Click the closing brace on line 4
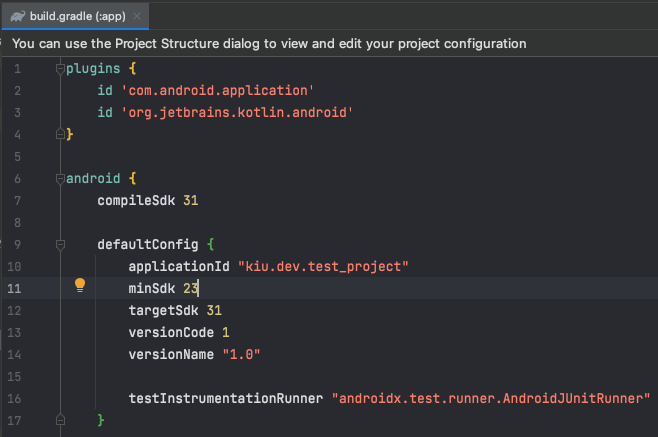Image resolution: width=658 pixels, height=437 pixels. pos(70,134)
